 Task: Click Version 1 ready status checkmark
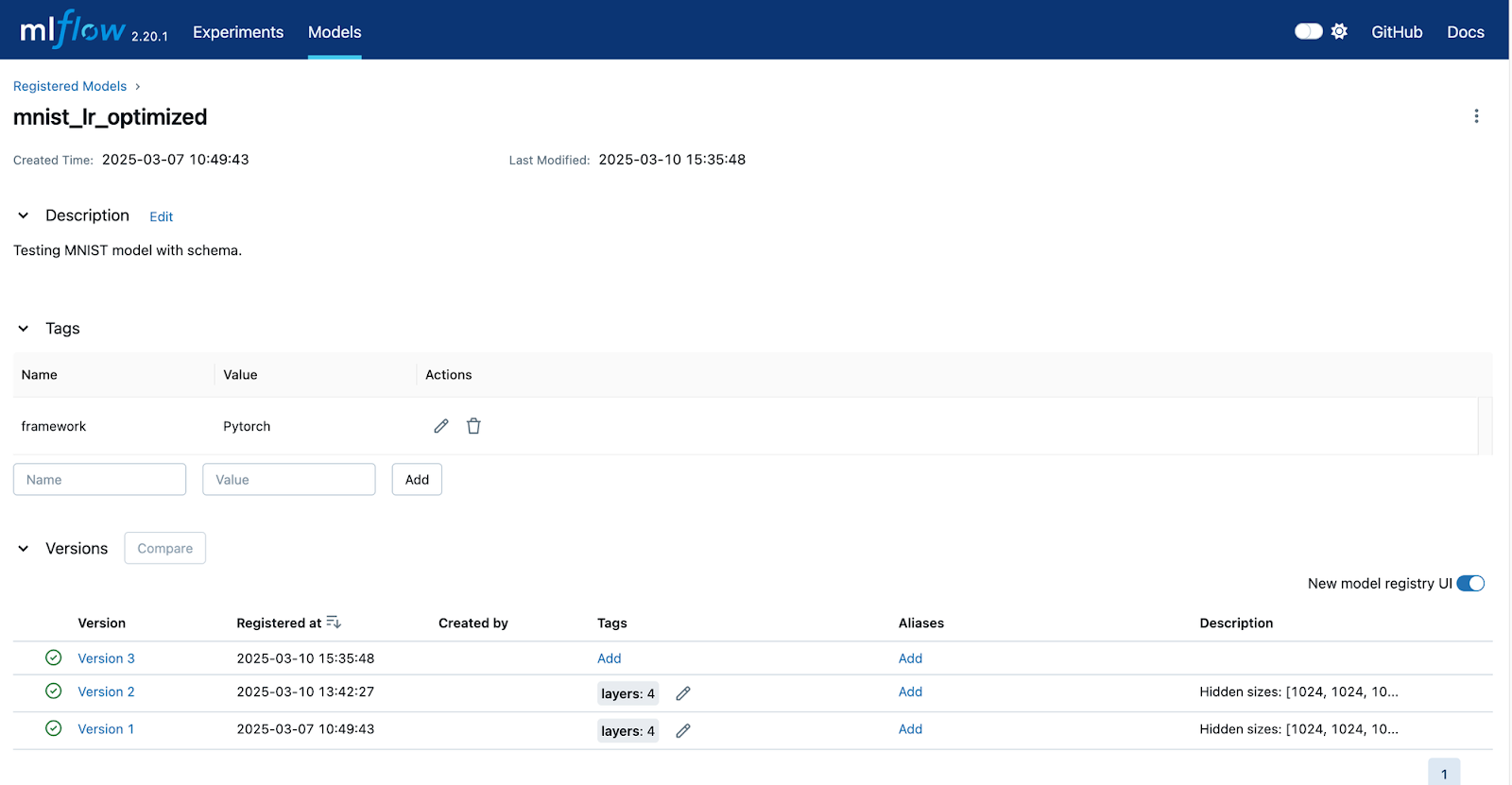coord(54,728)
